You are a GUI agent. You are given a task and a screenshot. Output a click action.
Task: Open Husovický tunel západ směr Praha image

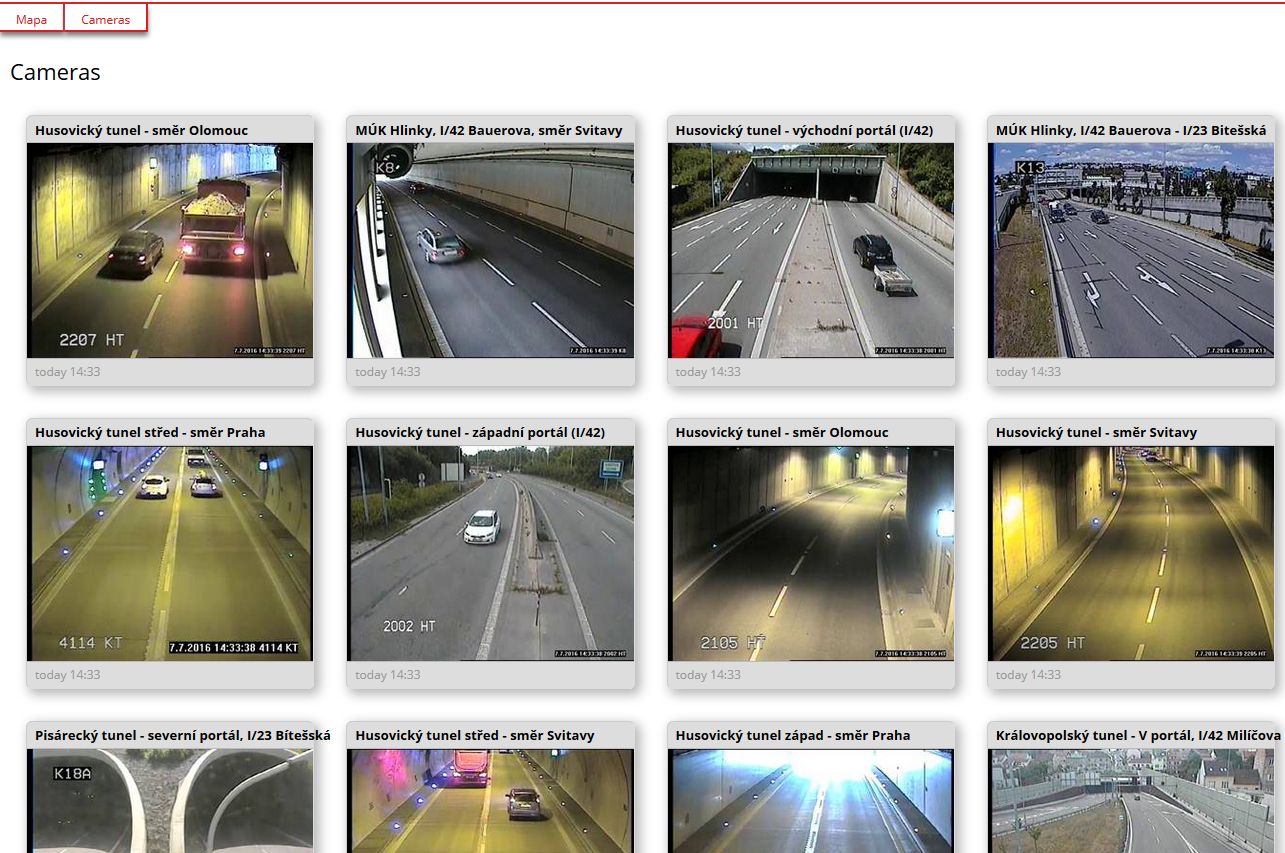click(x=810, y=800)
